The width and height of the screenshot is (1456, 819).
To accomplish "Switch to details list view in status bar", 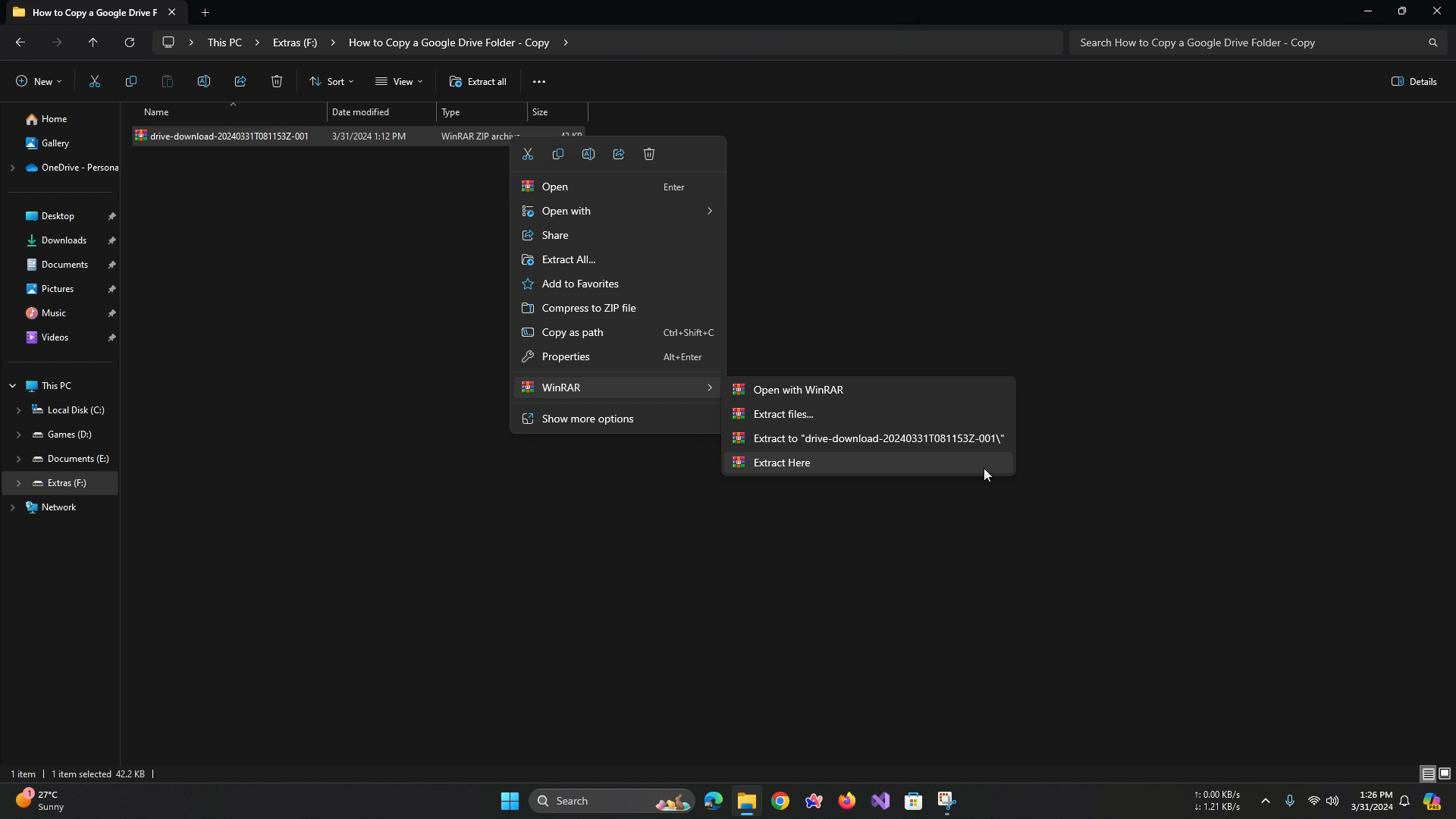I will click(1428, 774).
